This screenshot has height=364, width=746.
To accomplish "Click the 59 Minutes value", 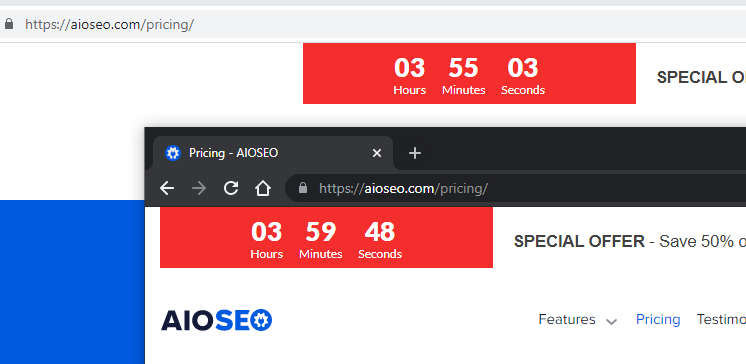I will 321,232.
